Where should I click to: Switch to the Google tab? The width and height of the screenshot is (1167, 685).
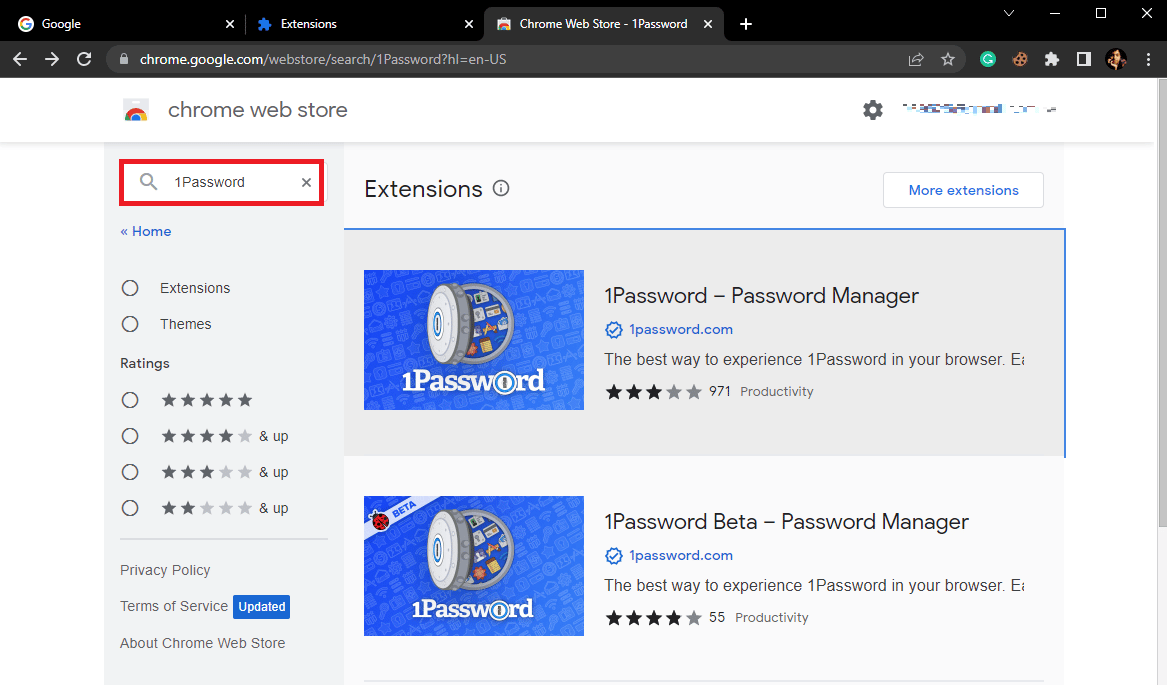(x=125, y=24)
